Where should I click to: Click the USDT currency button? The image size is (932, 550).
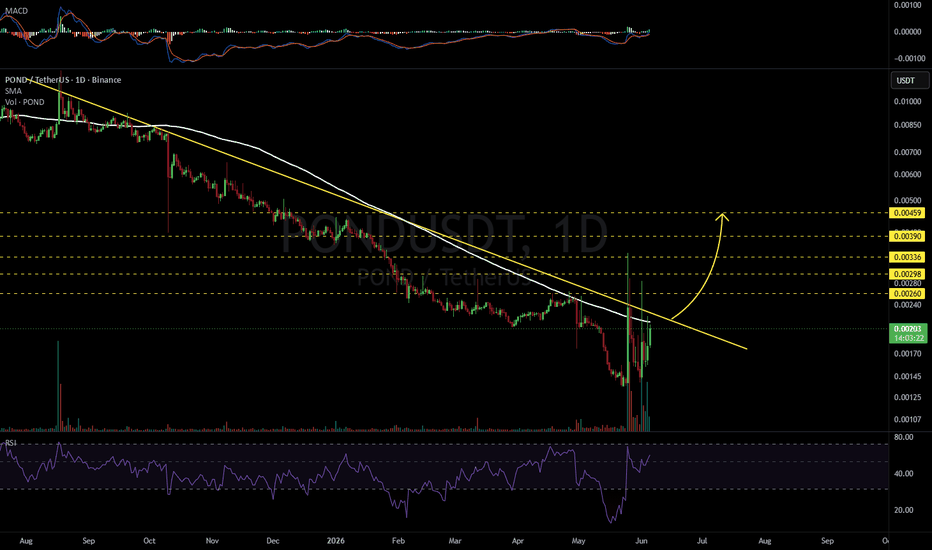point(909,80)
